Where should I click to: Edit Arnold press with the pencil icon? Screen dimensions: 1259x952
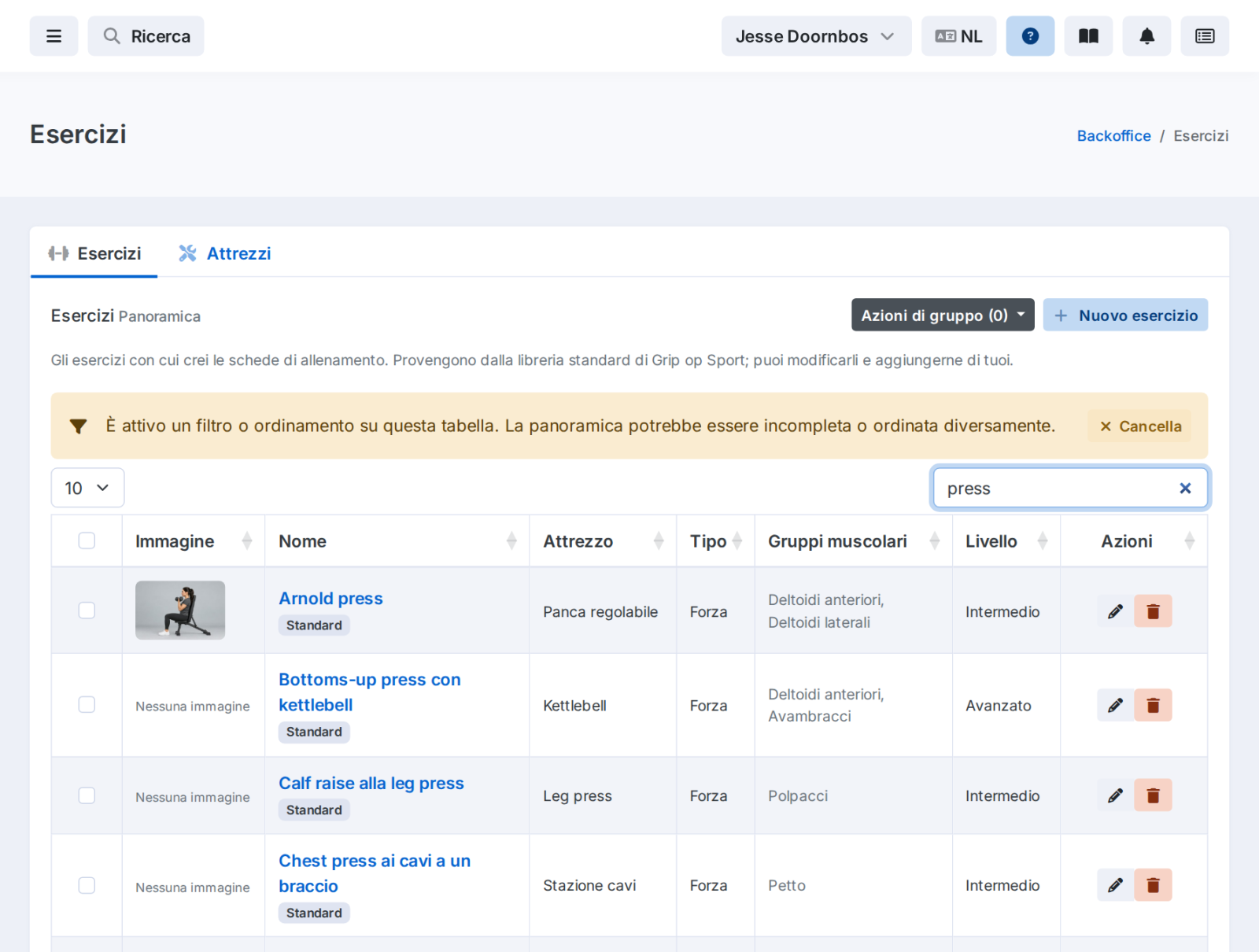[1115, 611]
